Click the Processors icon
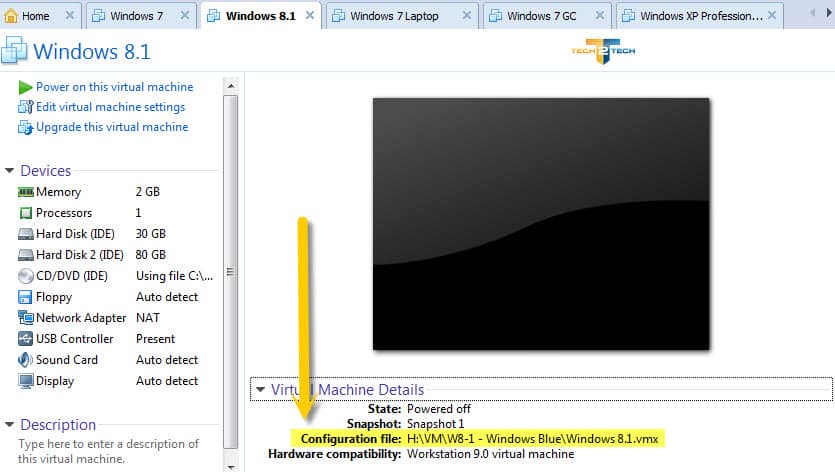This screenshot has height=472, width=835. (x=26, y=213)
